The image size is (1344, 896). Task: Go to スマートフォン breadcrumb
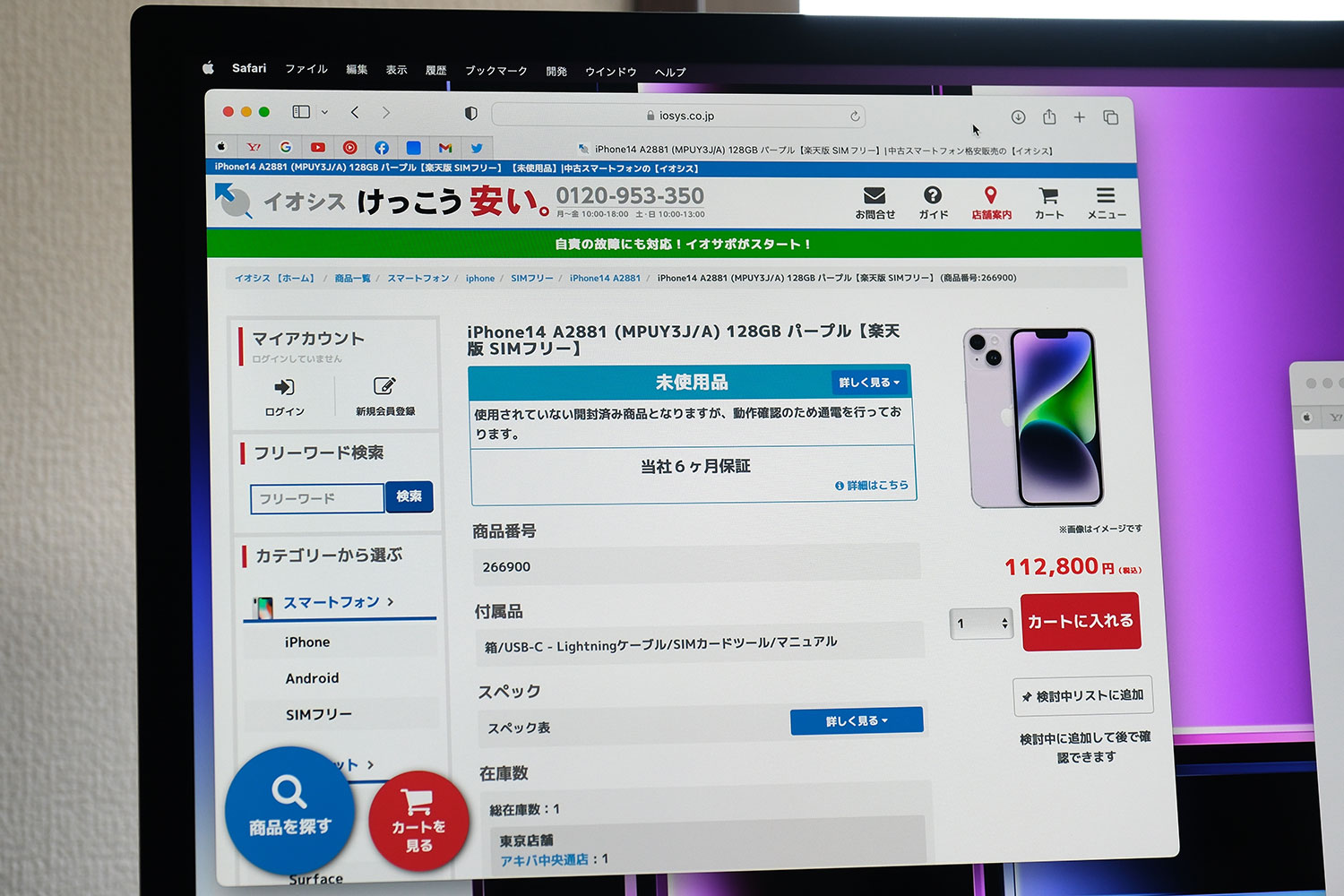(x=418, y=279)
